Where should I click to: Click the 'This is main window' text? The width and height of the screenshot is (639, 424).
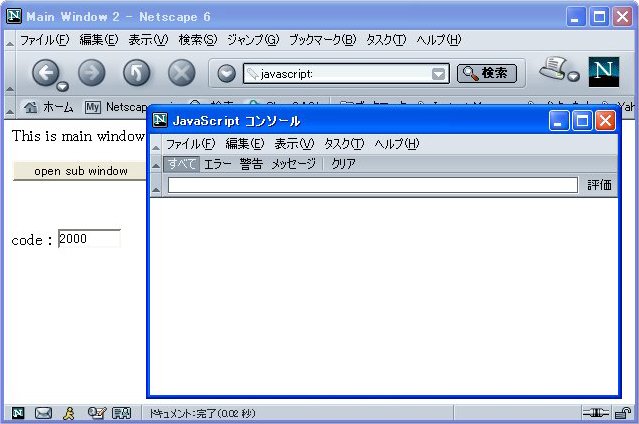[78, 136]
